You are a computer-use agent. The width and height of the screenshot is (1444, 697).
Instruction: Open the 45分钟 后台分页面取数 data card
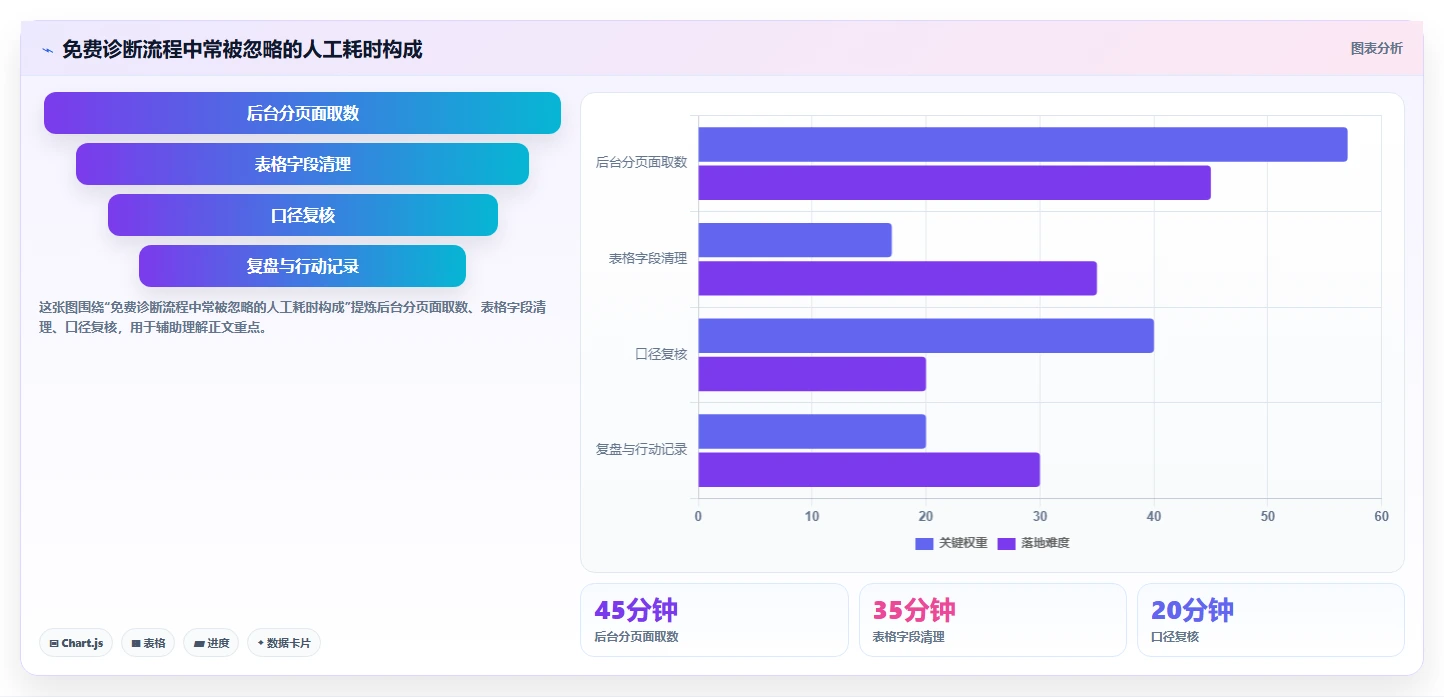coord(714,620)
